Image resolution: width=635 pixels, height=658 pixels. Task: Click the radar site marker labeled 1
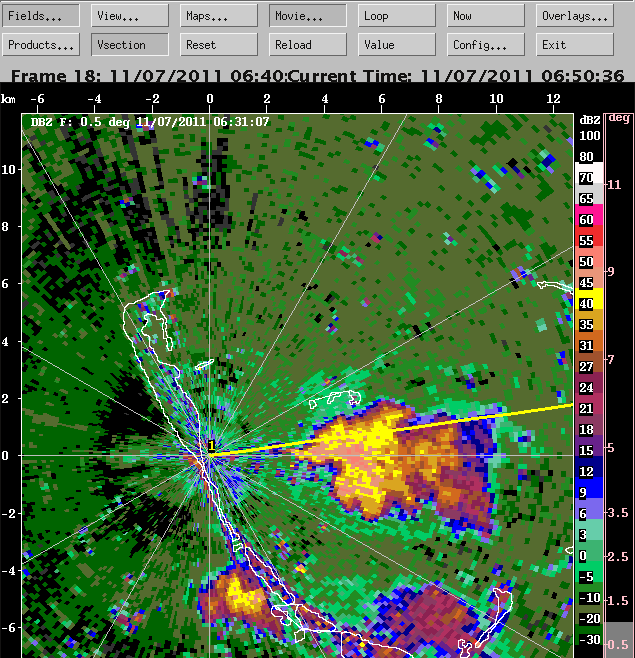(212, 446)
